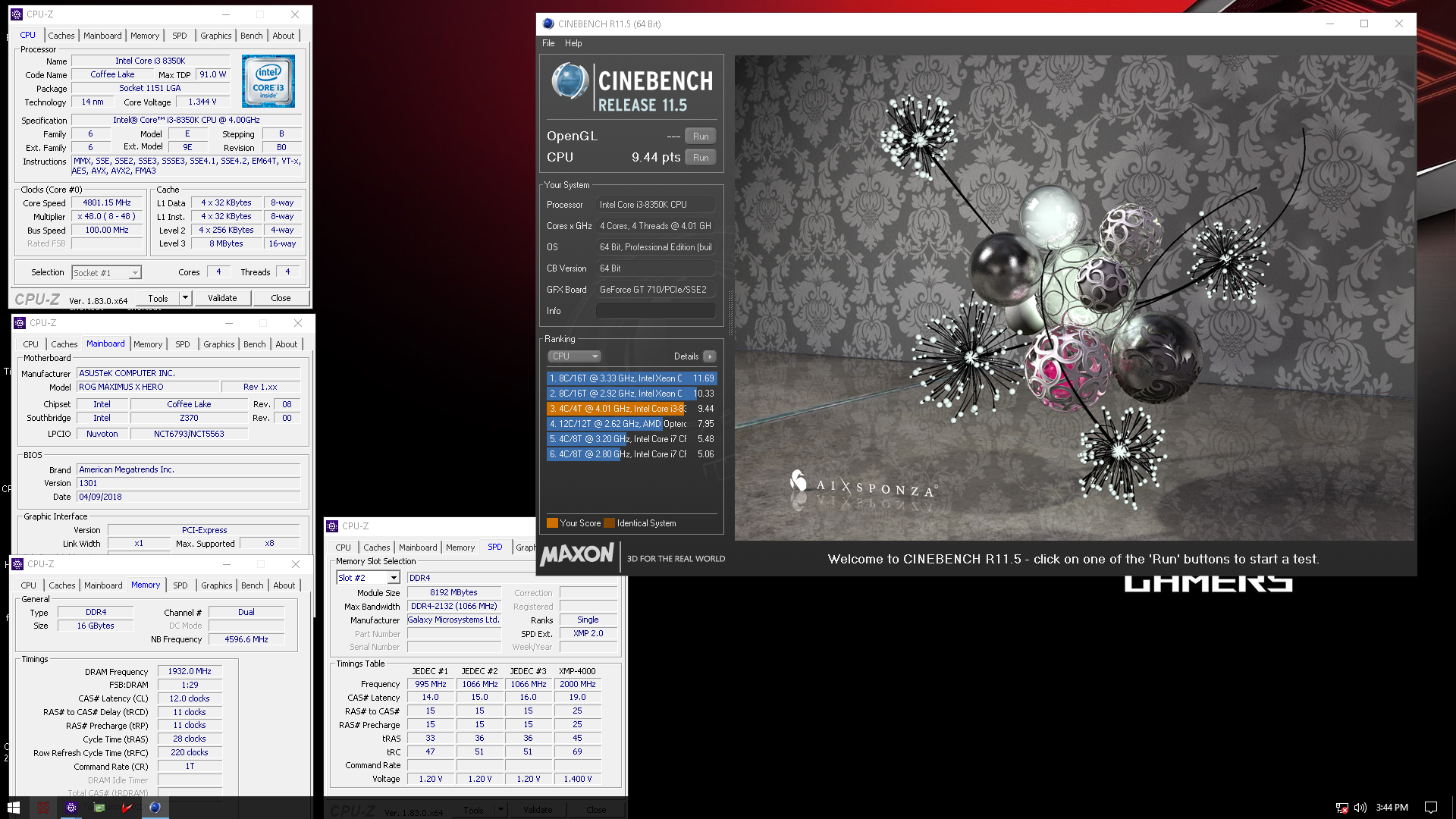
Task: Click the NB Frequency value 4596.6 MHz
Action: pyautogui.click(x=246, y=639)
